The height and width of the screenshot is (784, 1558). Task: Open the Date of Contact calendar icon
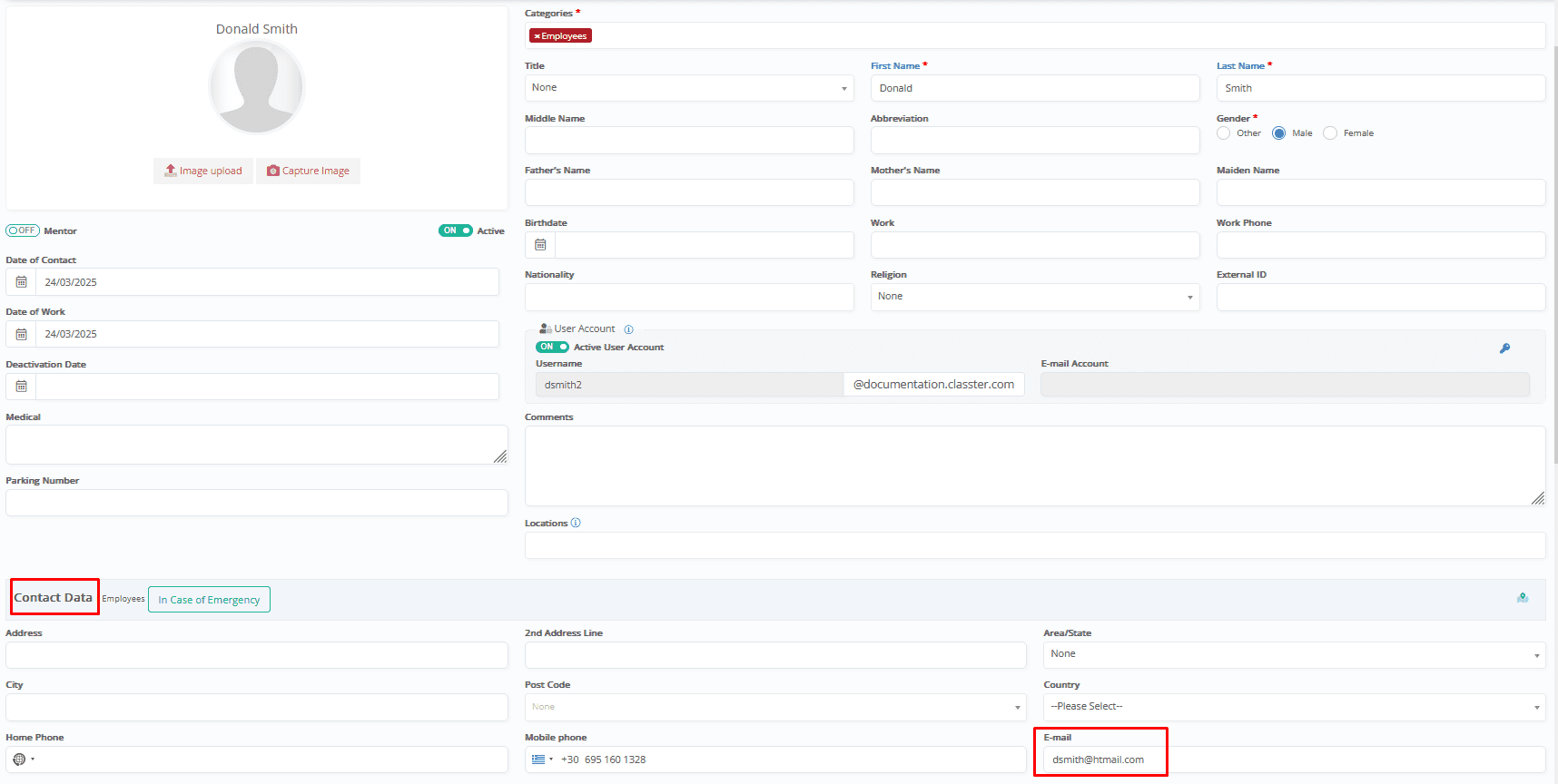21,282
